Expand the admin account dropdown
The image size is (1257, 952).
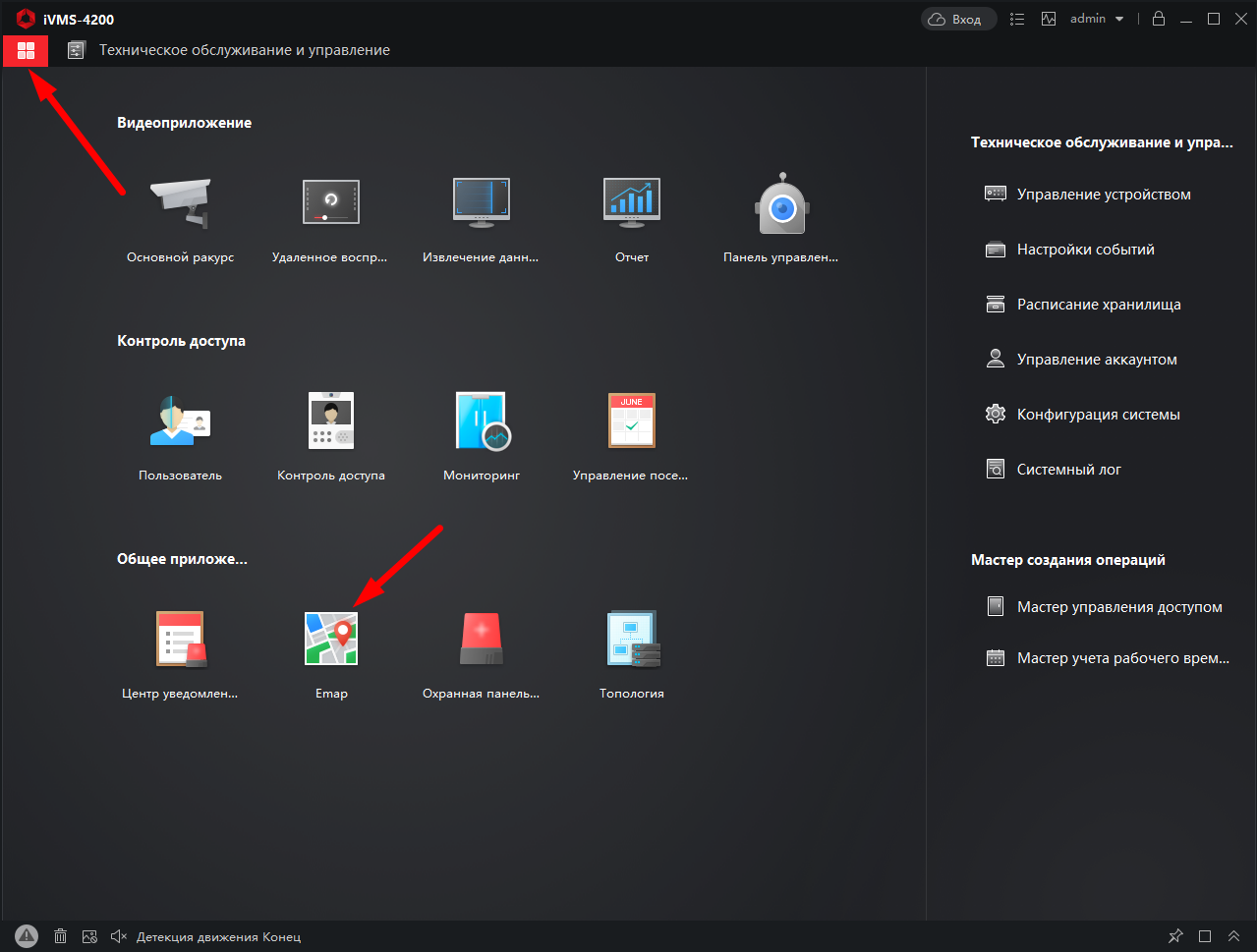(1097, 19)
